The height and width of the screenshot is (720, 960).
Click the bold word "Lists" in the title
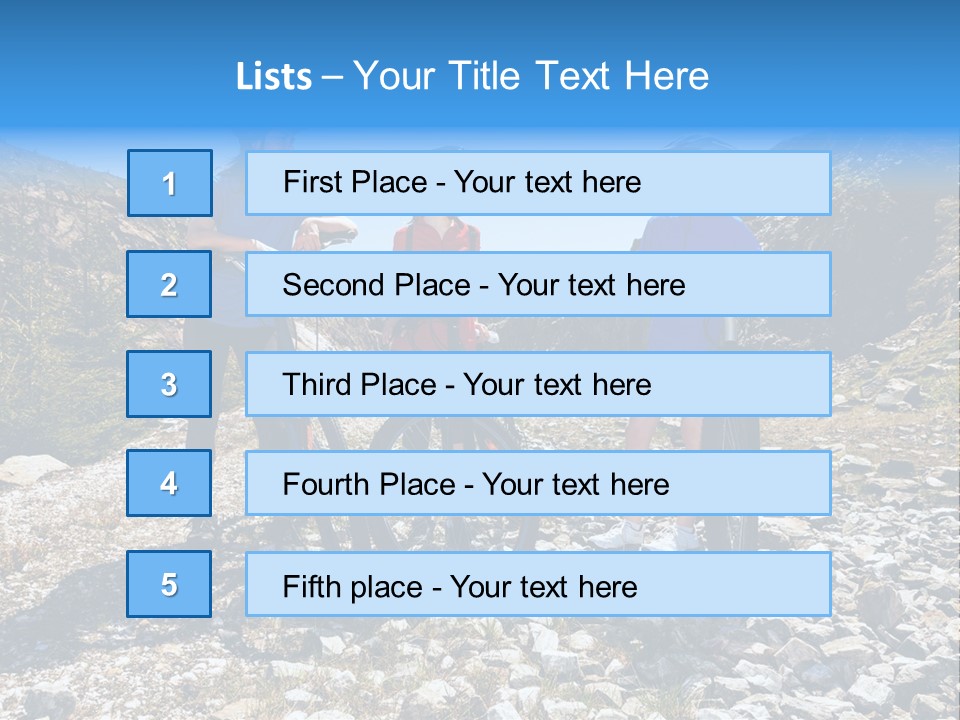coord(273,77)
